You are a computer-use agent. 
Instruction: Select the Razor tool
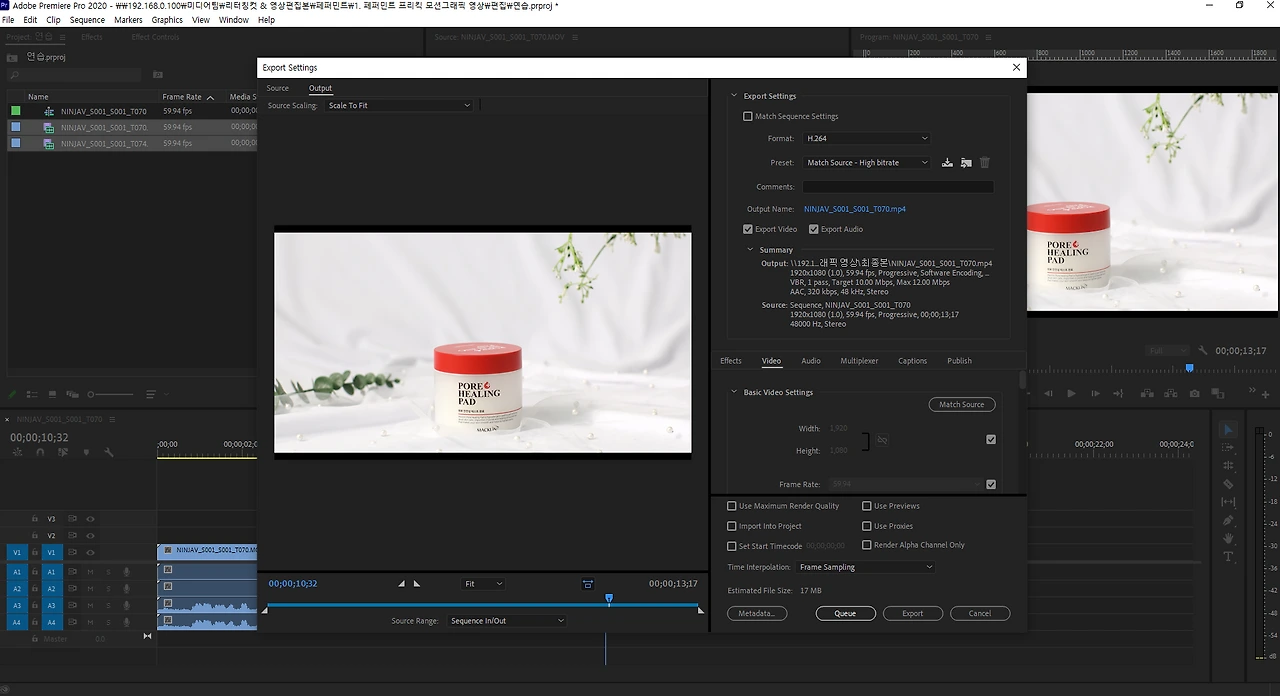1229,484
